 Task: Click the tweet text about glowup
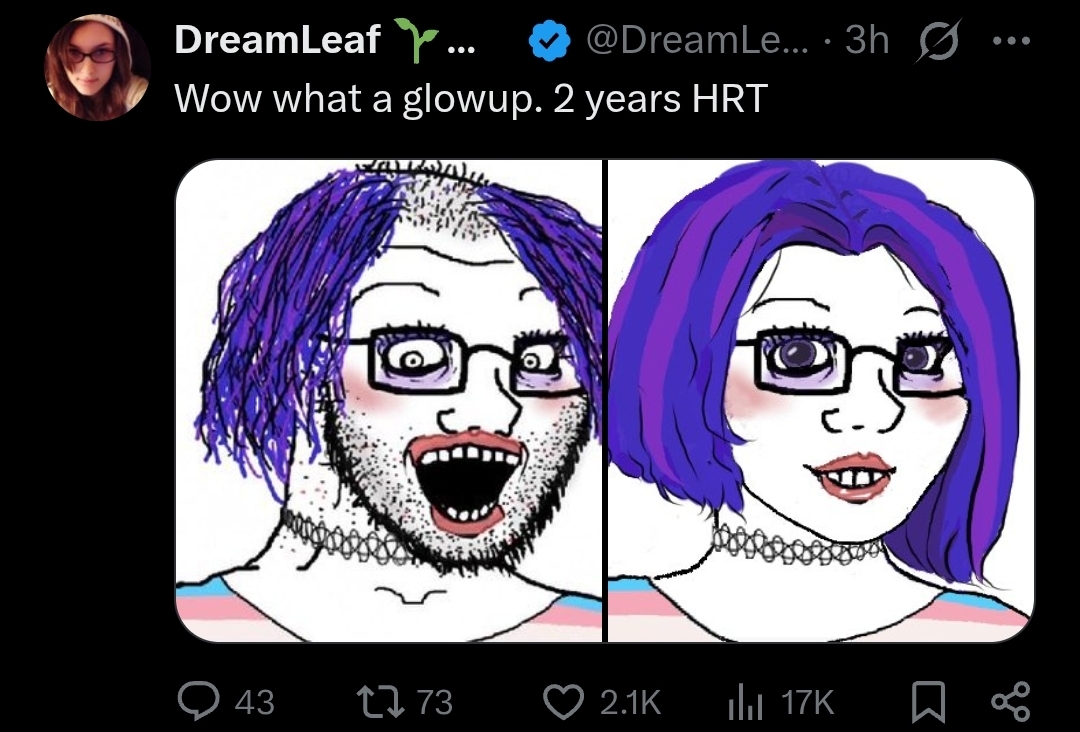point(470,98)
